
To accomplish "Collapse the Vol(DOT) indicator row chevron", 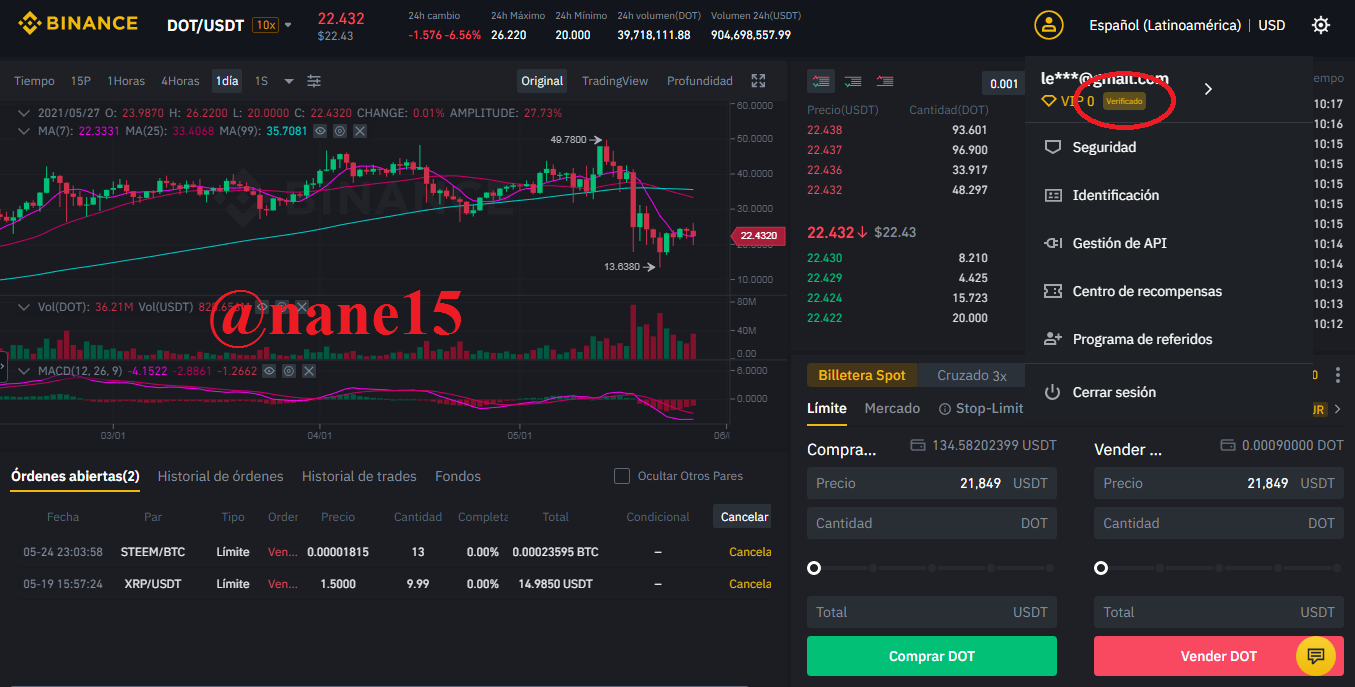I will [25, 307].
